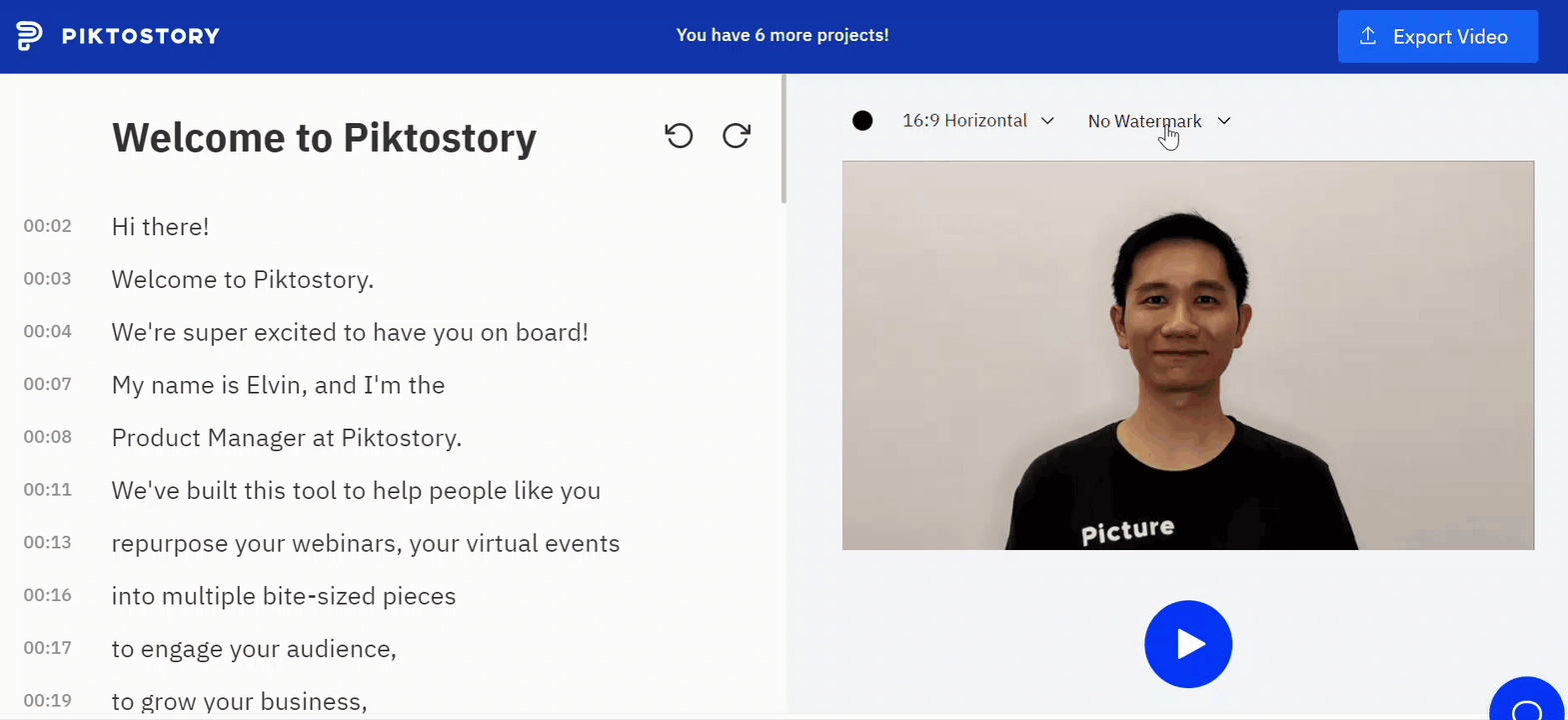
Task: Select line 'to engage your audience,'
Action: click(254, 649)
